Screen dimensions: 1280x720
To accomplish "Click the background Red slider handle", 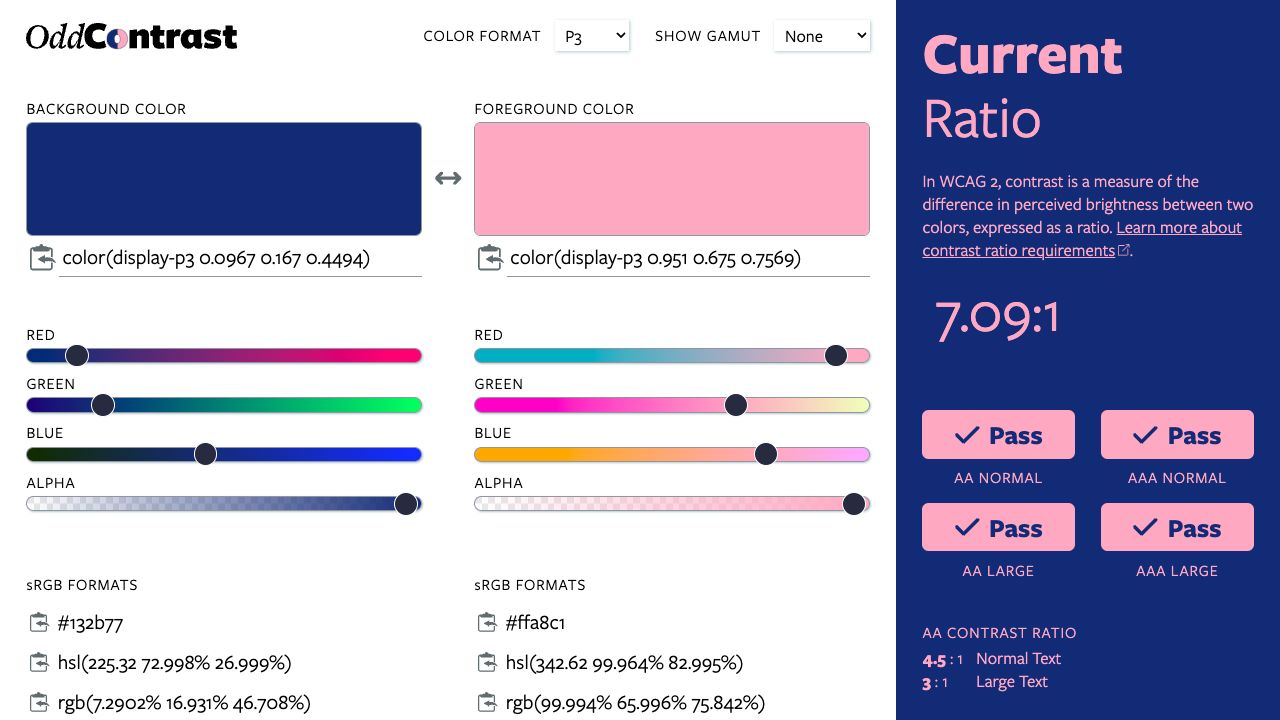I will pyautogui.click(x=77, y=355).
